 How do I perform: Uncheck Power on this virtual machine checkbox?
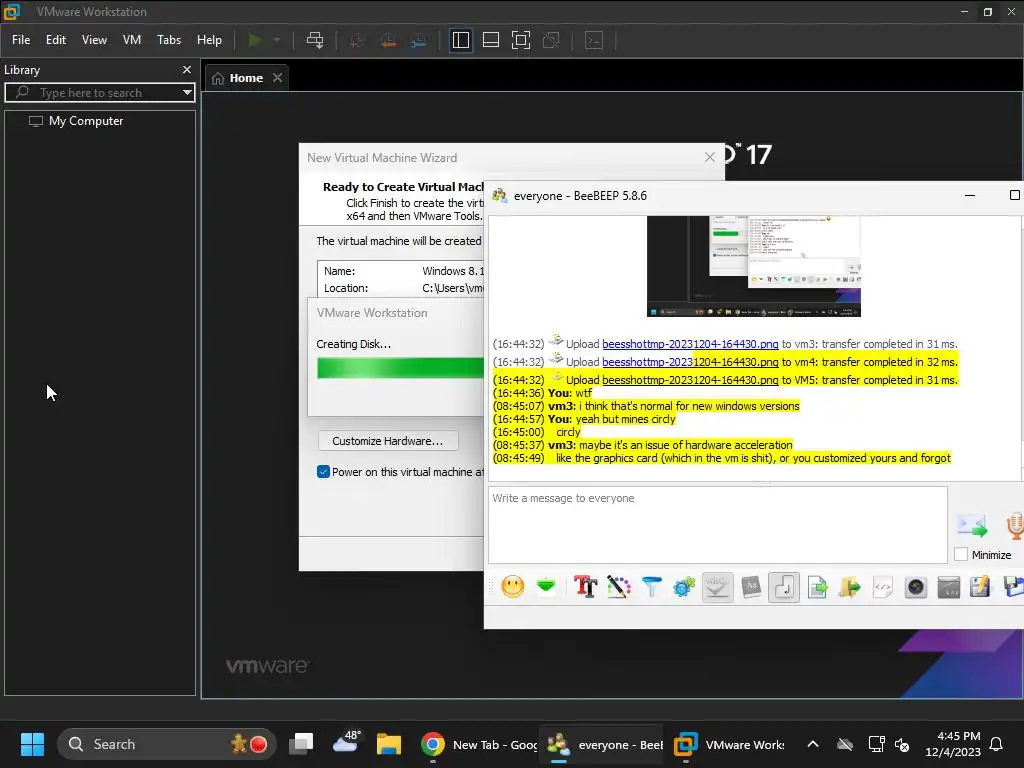click(x=323, y=472)
